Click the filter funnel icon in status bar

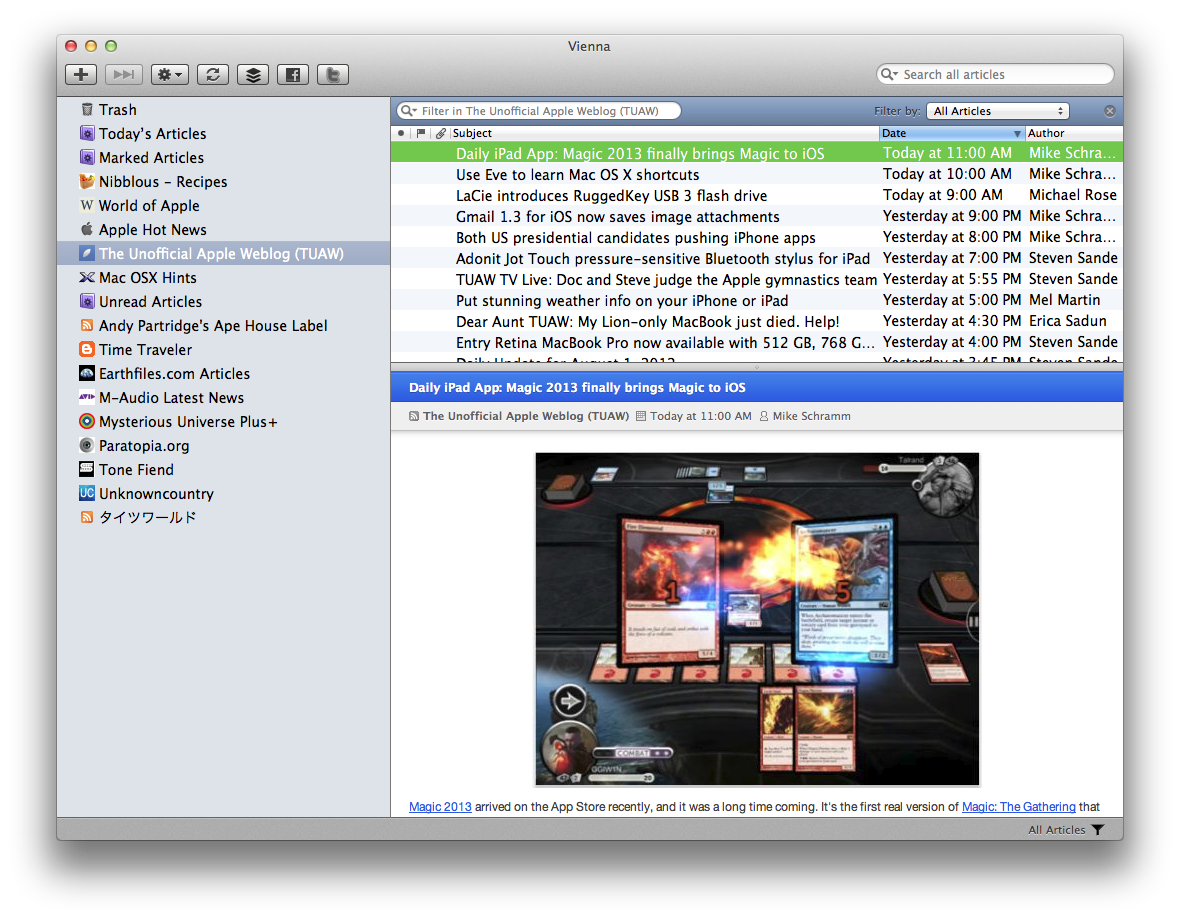1098,830
